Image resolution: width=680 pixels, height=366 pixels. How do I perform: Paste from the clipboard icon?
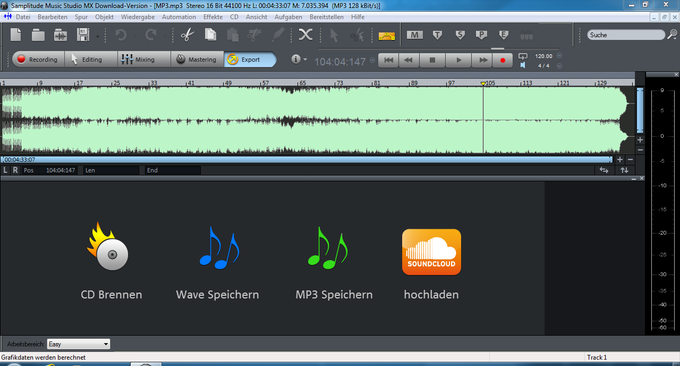tap(233, 35)
